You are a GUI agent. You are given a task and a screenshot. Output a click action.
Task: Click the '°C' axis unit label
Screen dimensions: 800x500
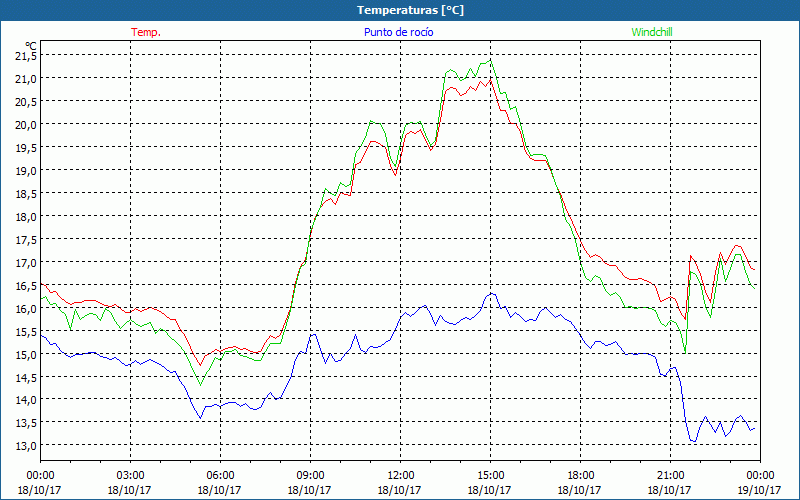[x=31, y=46]
